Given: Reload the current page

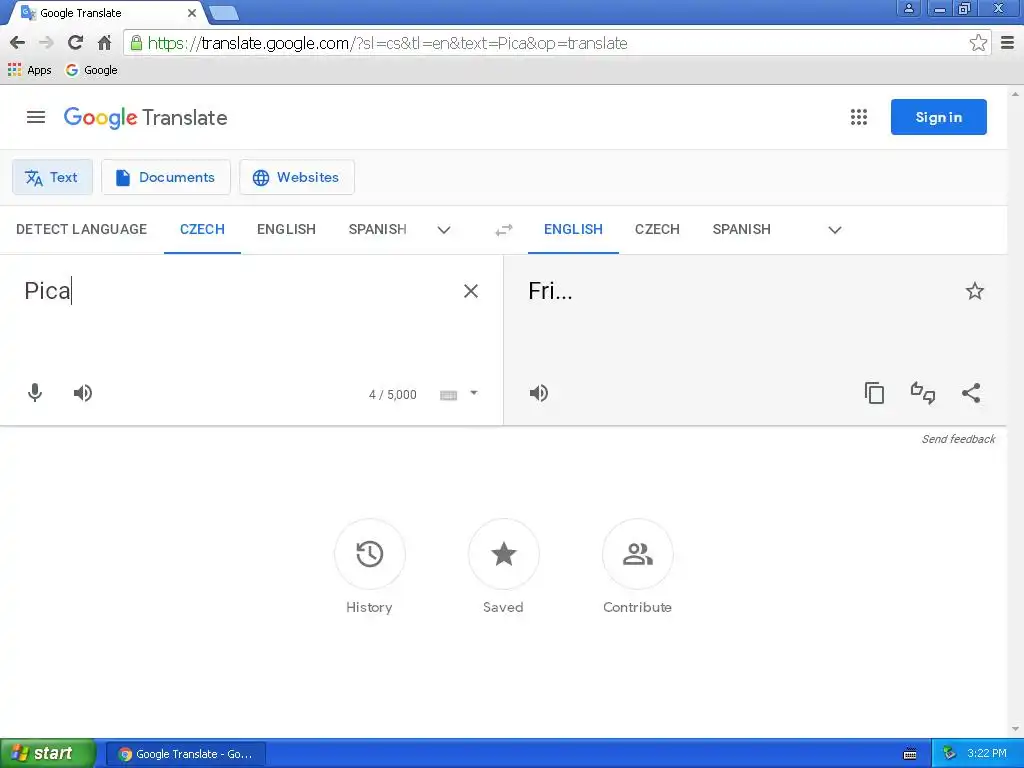Looking at the screenshot, I should tap(76, 43).
